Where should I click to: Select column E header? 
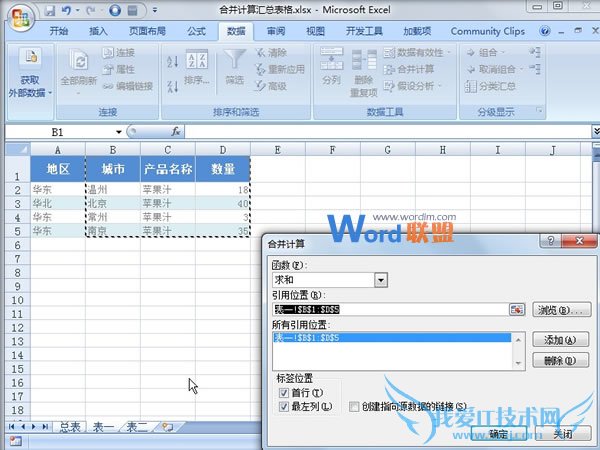point(278,150)
